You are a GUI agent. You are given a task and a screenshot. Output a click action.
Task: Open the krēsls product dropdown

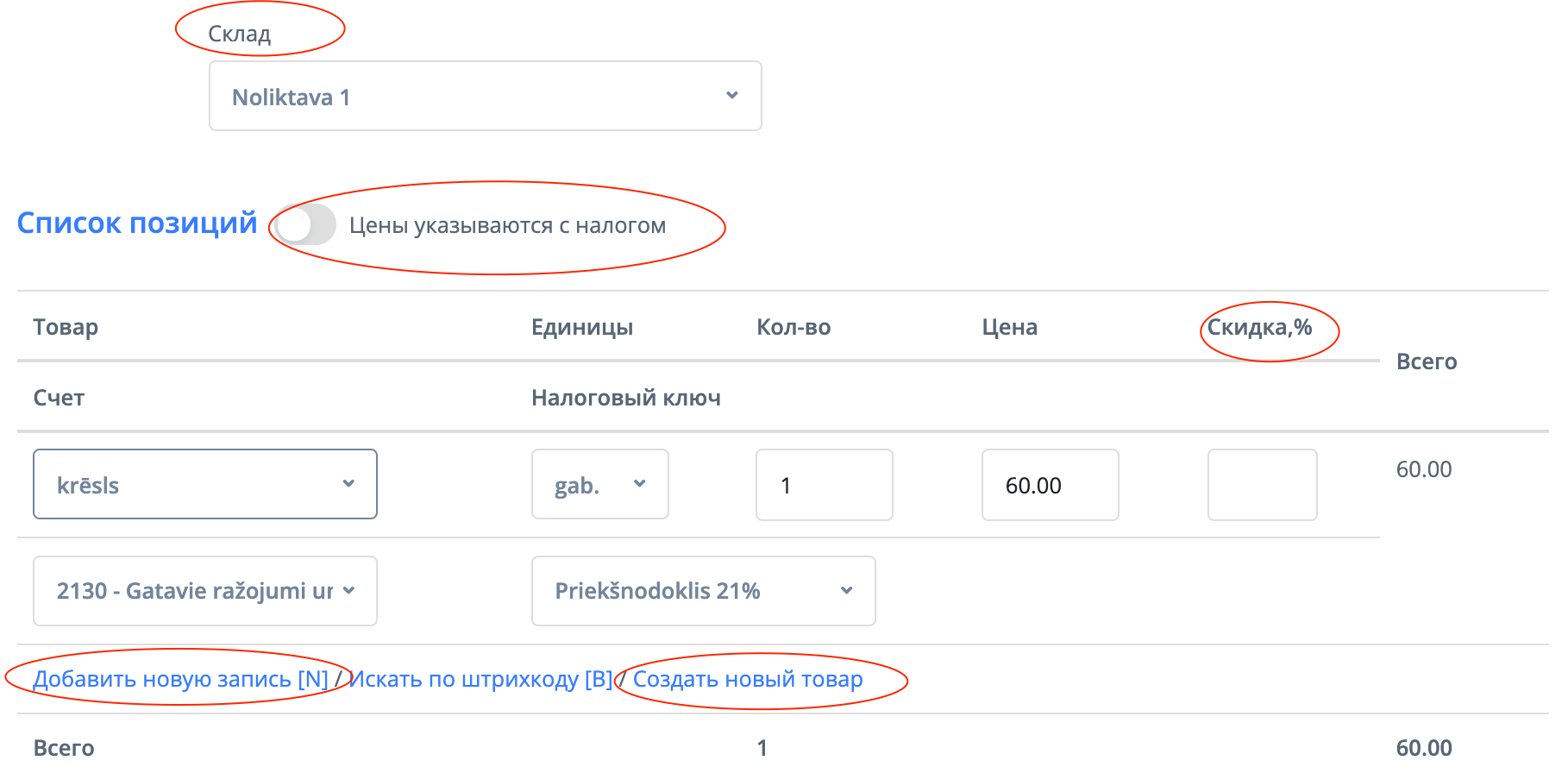205,484
